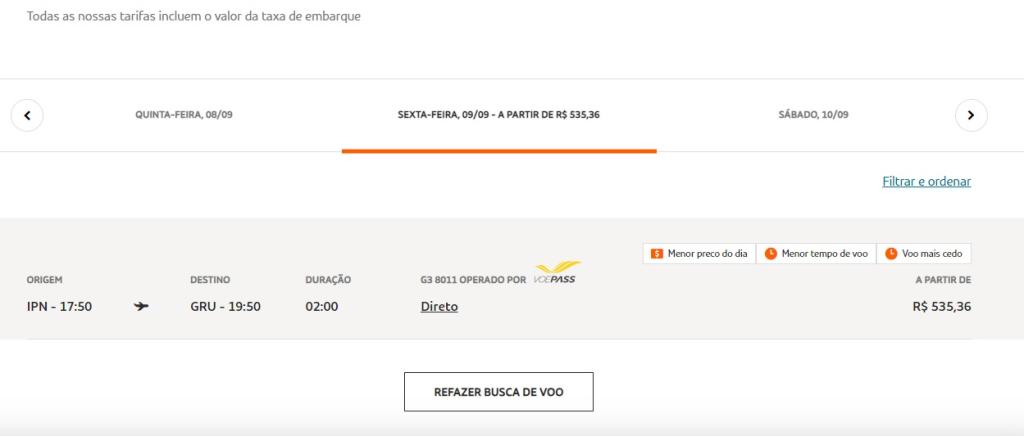Select the R$ 535,36 fare price

(x=942, y=306)
